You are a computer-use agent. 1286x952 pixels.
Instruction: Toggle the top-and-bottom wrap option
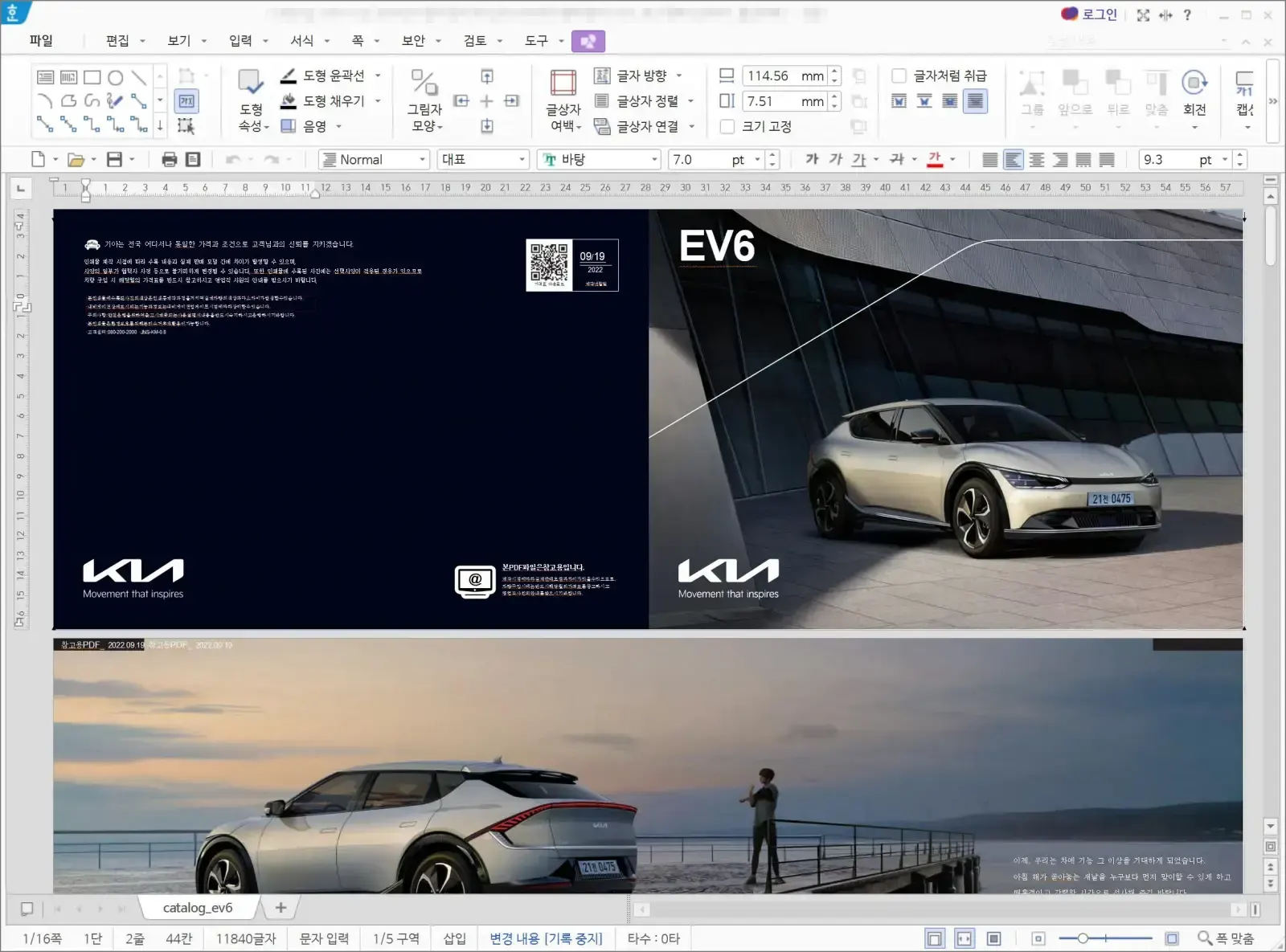[x=924, y=101]
